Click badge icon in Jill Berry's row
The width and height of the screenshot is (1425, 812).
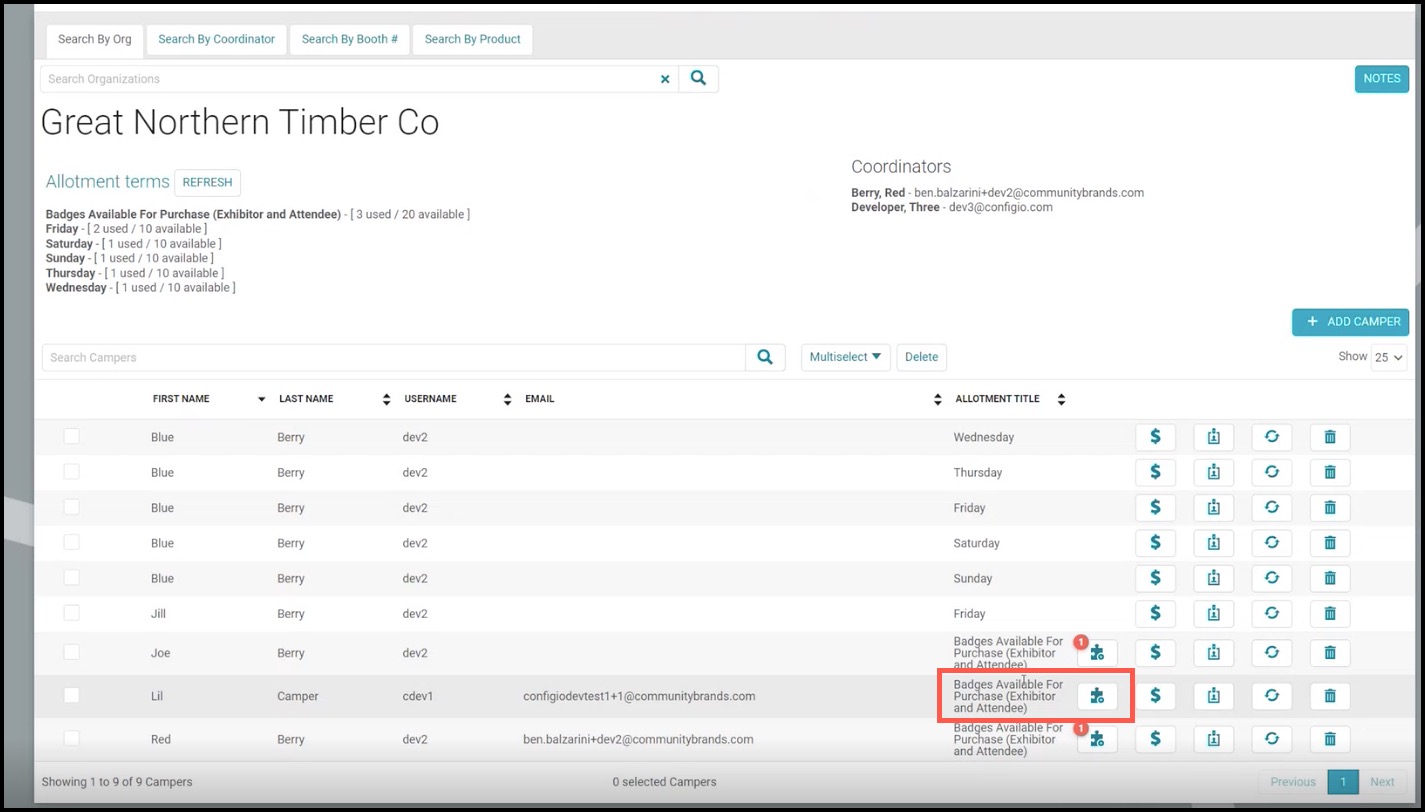point(1213,614)
